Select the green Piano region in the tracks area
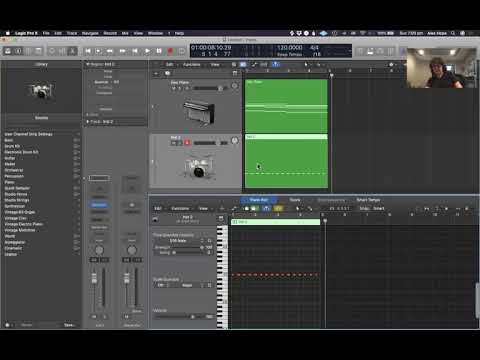 click(x=286, y=106)
